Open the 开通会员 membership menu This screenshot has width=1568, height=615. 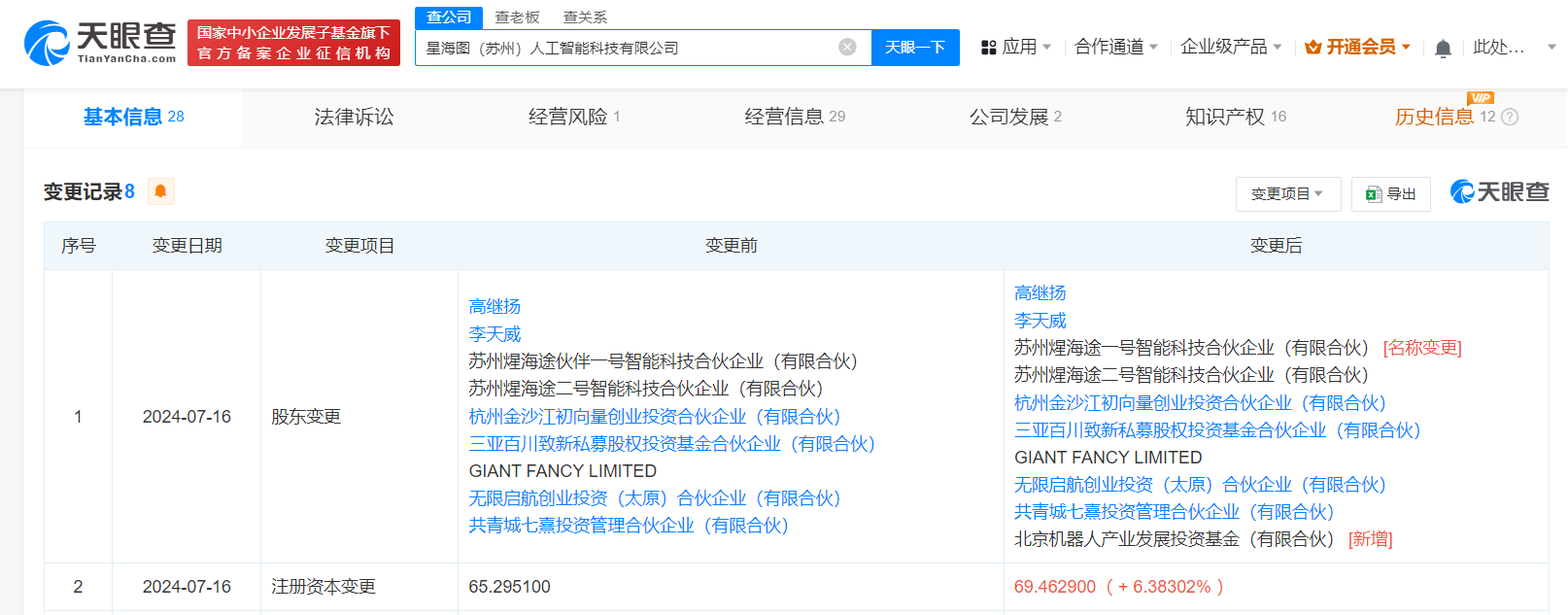1357,47
